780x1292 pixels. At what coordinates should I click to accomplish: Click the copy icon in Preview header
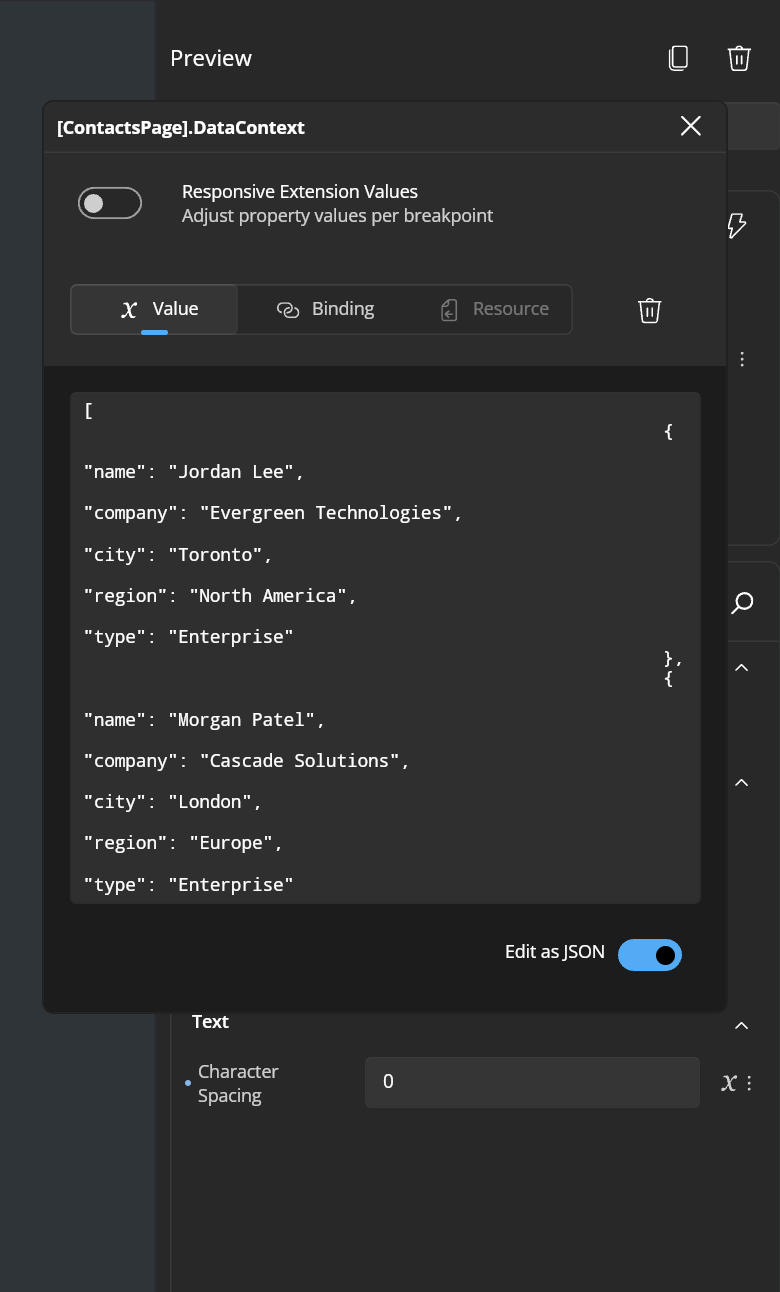[678, 58]
